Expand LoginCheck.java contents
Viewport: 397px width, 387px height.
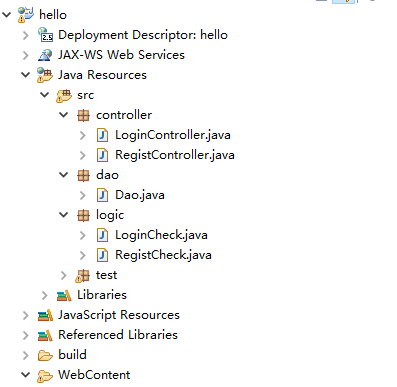(x=83, y=235)
